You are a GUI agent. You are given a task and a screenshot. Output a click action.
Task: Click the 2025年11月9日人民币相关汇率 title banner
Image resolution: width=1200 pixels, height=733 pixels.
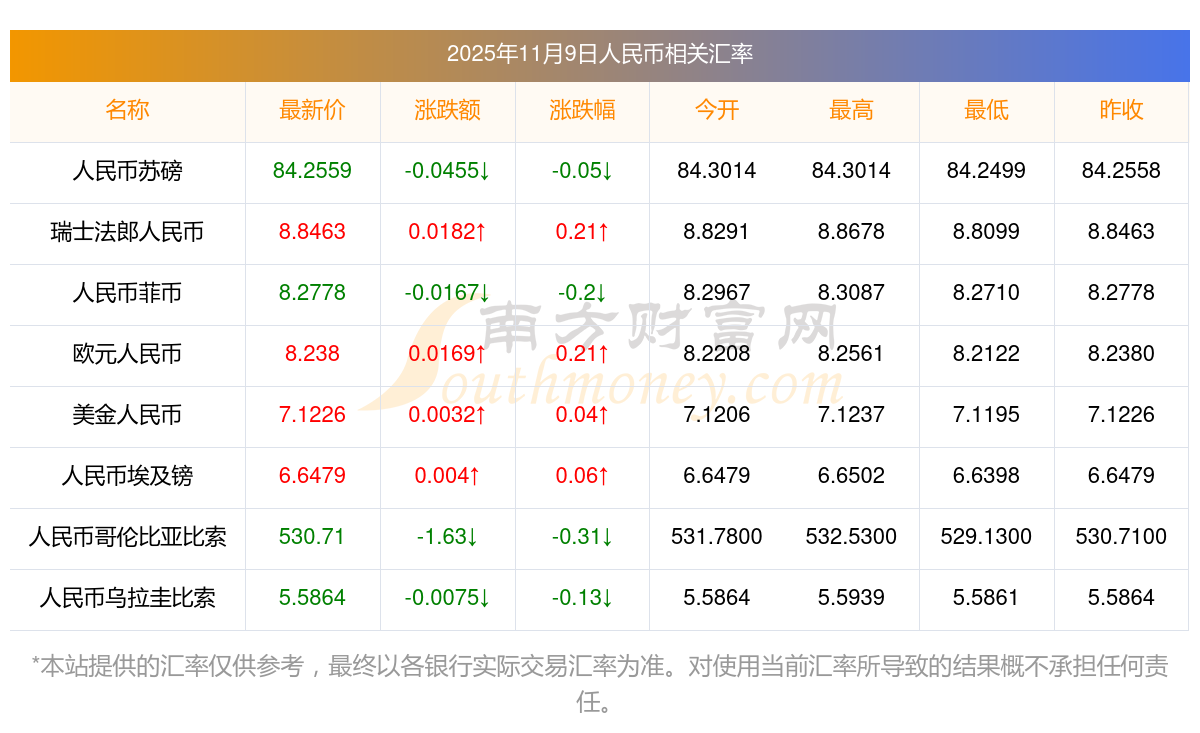[x=599, y=55]
